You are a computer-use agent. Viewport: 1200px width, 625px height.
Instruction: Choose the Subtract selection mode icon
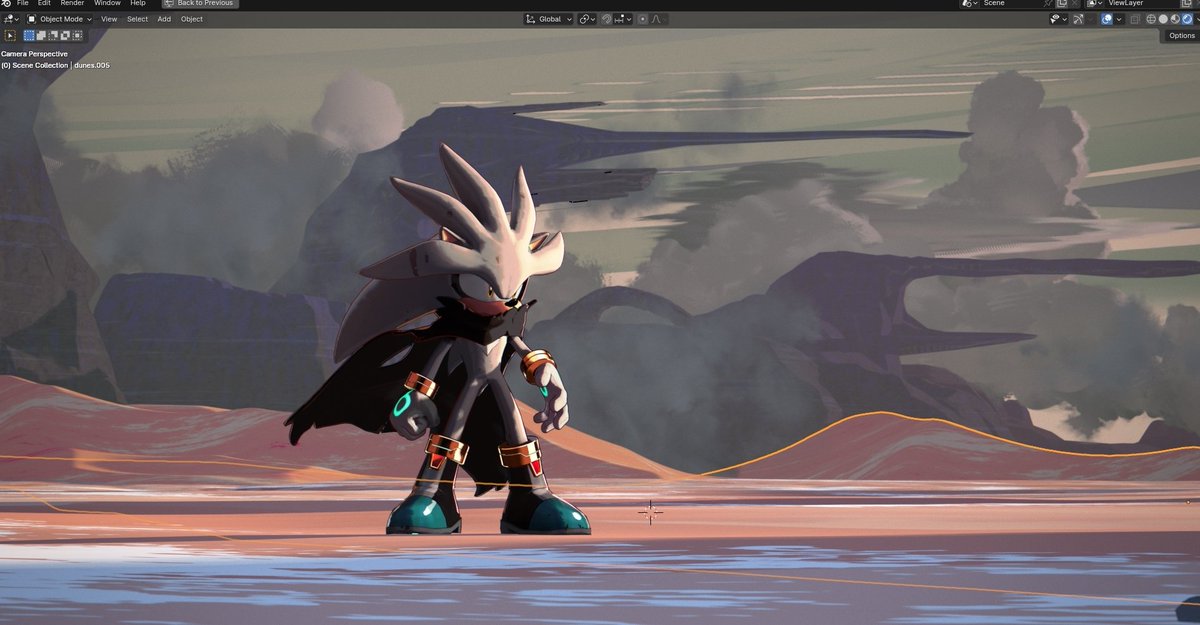coord(53,35)
